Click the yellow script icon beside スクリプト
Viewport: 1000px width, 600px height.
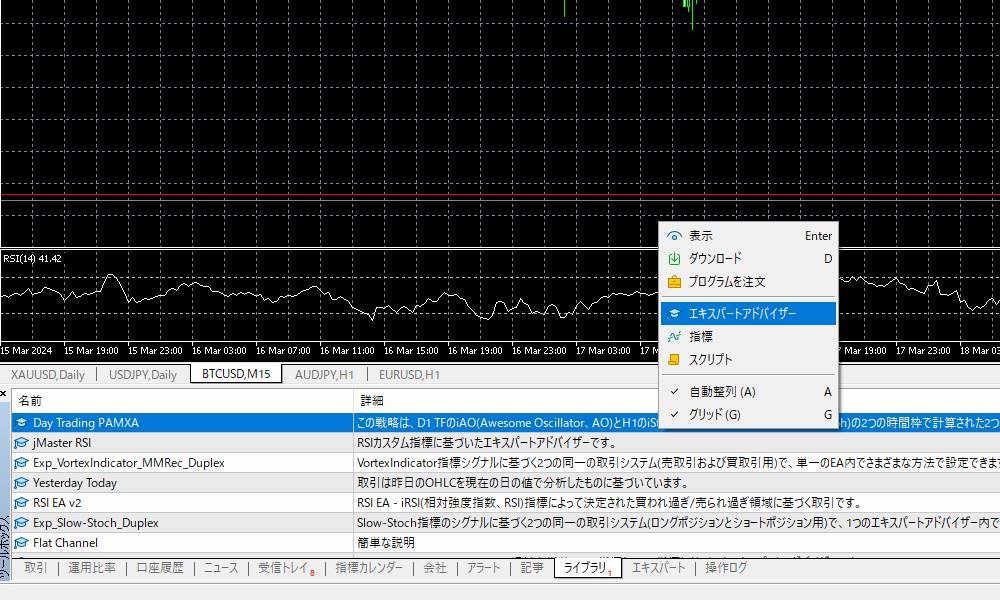[x=674, y=357]
